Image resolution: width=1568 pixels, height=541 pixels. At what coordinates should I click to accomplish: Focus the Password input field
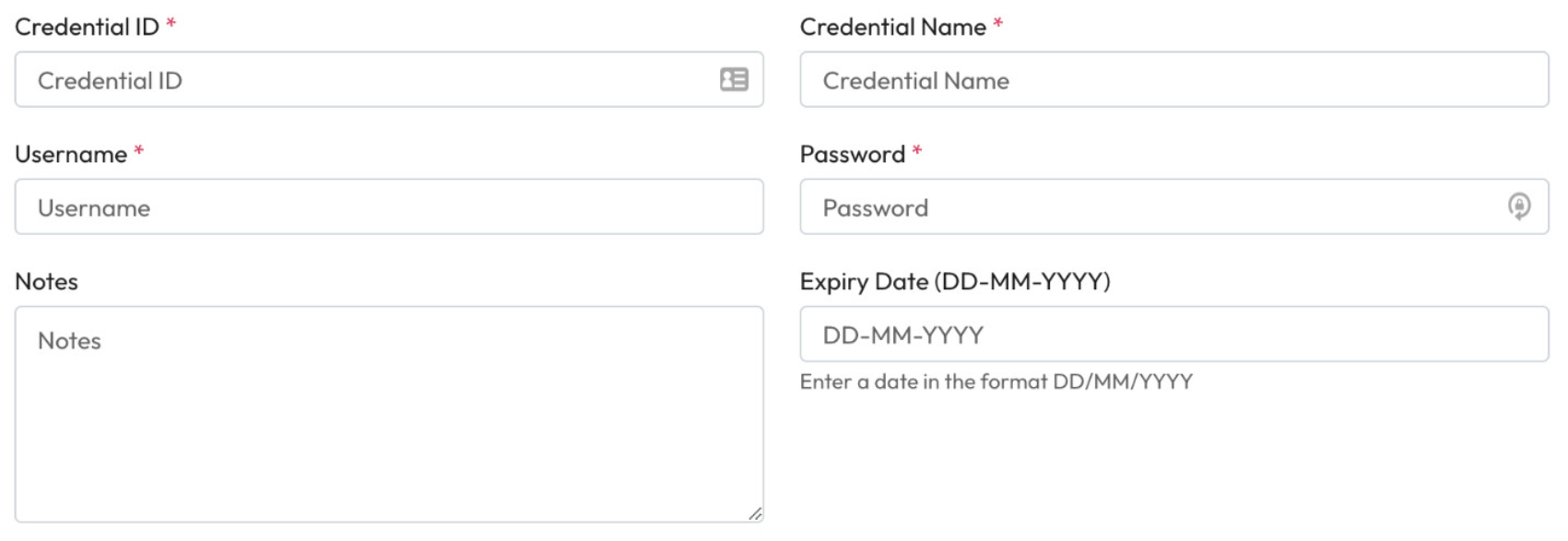(1152, 207)
